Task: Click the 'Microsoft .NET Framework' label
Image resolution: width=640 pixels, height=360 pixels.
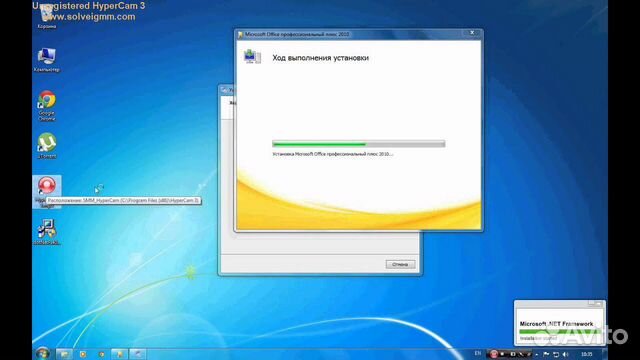Action: pos(556,324)
